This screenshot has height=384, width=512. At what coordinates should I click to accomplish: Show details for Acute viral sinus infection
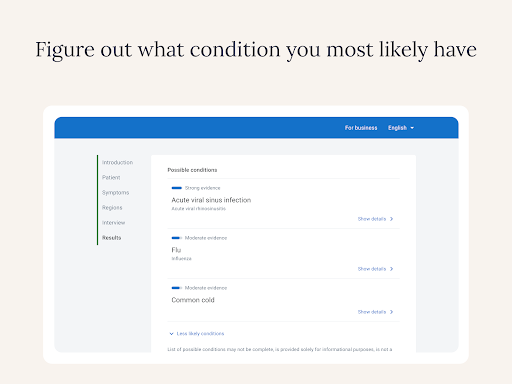click(x=375, y=219)
